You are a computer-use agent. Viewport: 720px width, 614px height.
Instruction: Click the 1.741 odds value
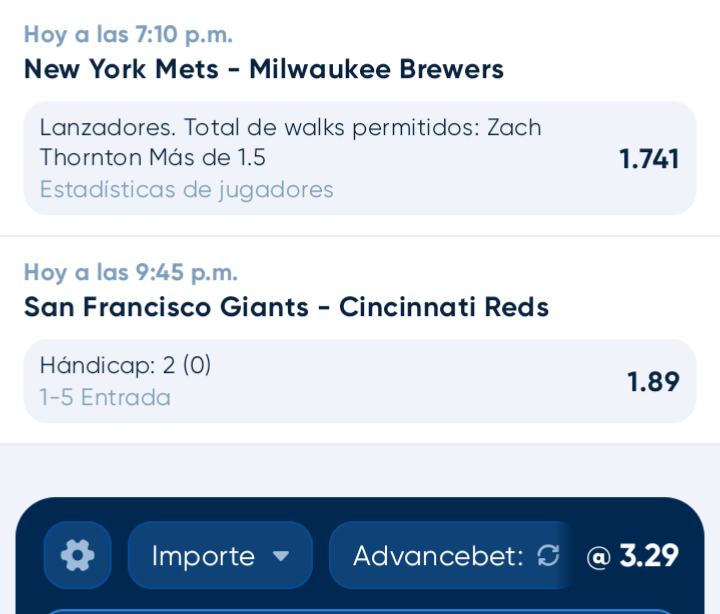[x=649, y=159]
